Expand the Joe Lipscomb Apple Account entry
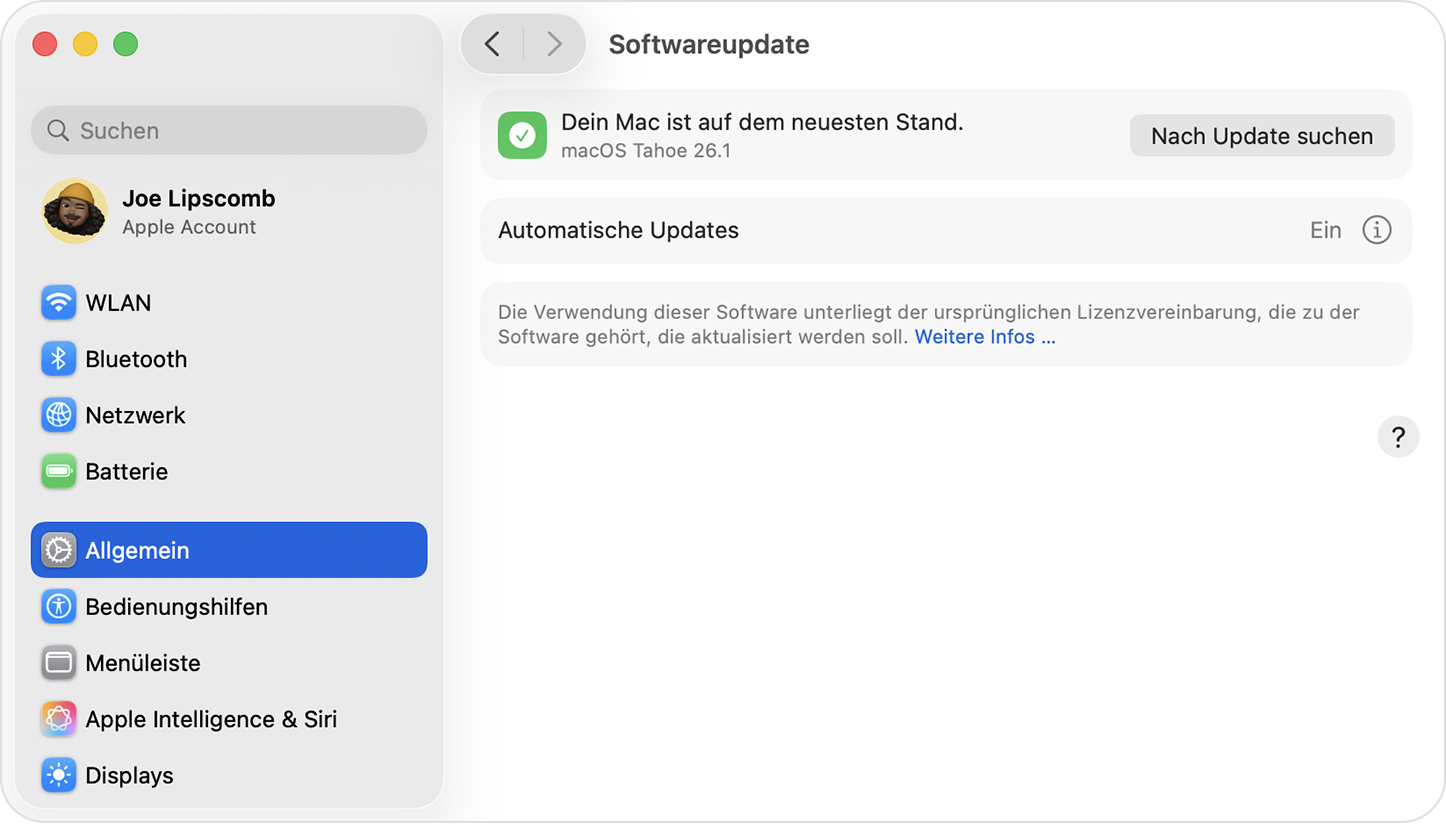1446x824 pixels. [198, 210]
